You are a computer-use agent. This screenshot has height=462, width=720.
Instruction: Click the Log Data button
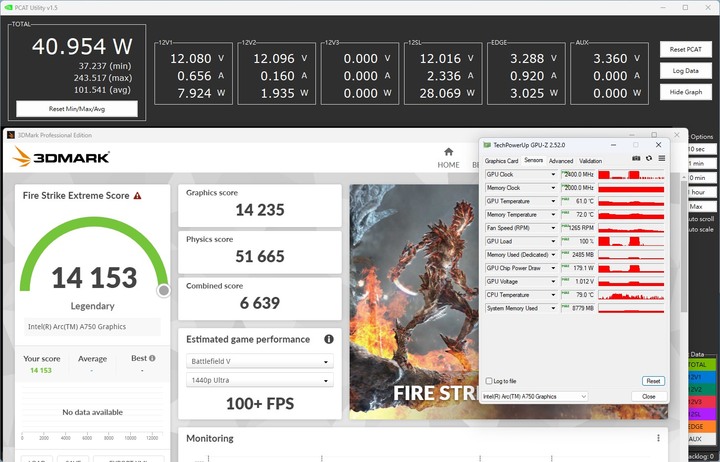pos(686,71)
